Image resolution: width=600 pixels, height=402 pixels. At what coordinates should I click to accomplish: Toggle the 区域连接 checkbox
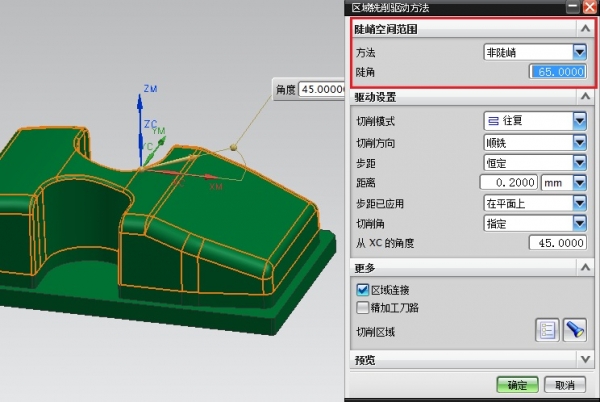[x=362, y=290]
